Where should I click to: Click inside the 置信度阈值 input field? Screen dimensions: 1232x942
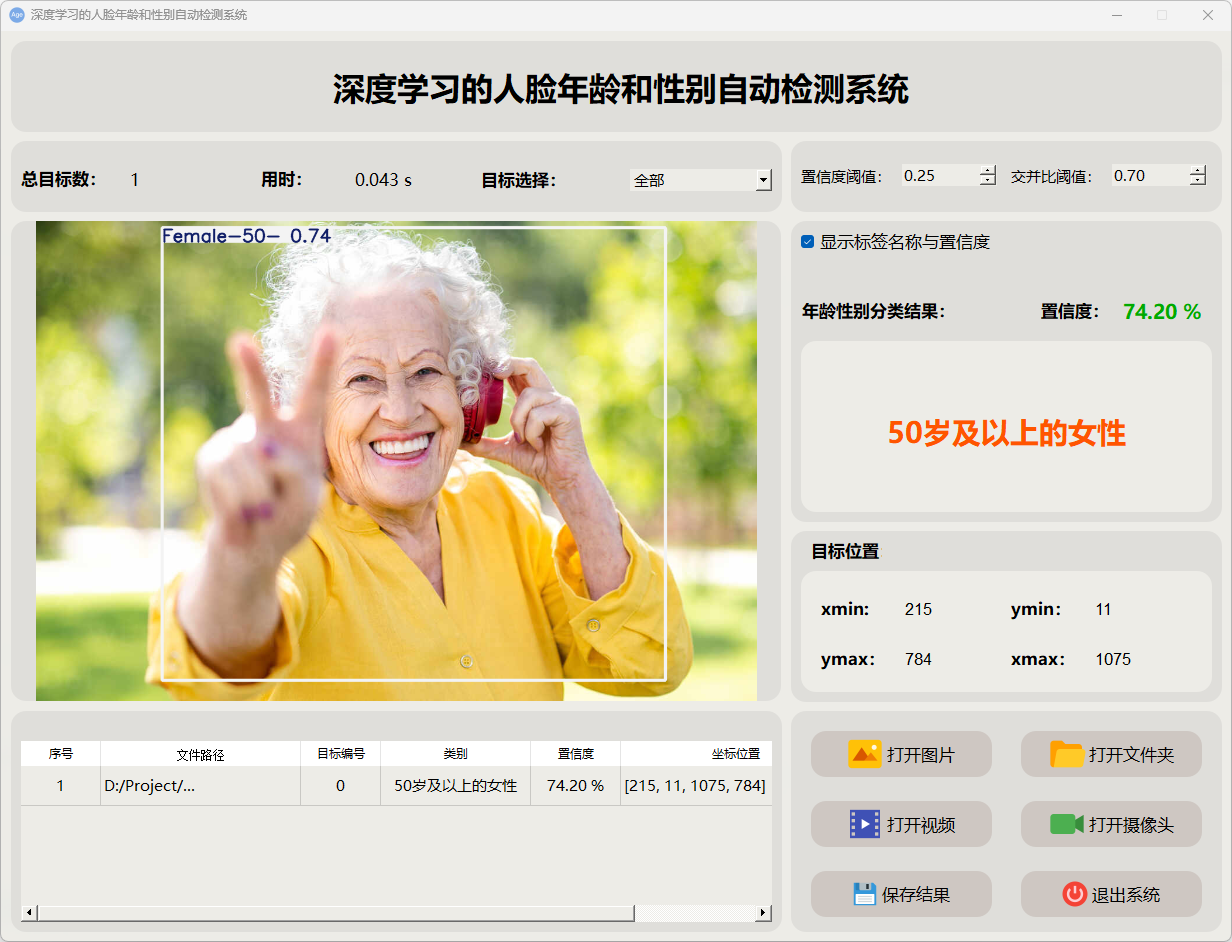click(x=938, y=176)
